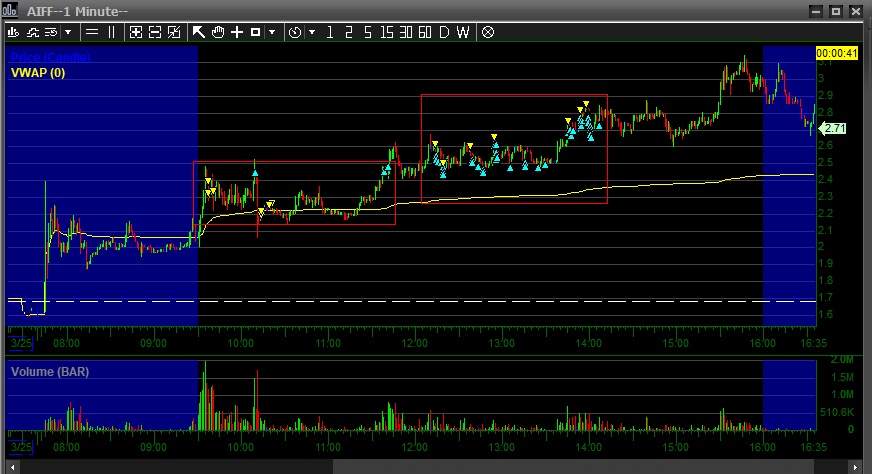Open the chart type icon in the toolbar
Screen dimensions: 872x474
tap(13, 32)
